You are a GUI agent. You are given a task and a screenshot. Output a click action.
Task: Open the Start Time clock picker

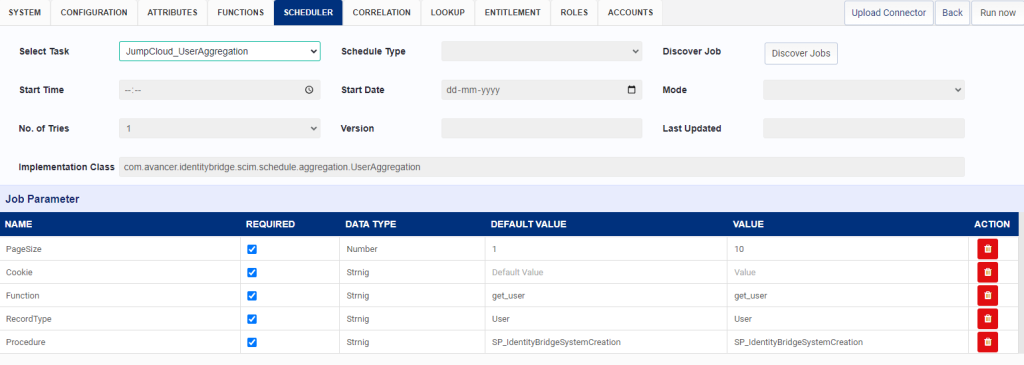(x=309, y=90)
